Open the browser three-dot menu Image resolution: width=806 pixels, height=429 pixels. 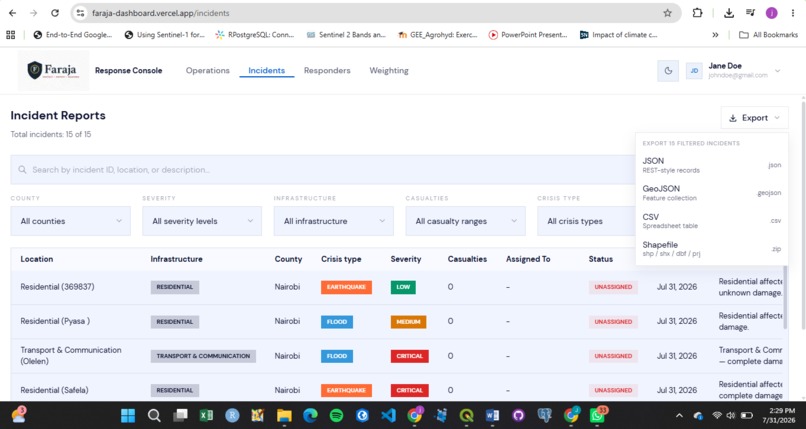click(x=793, y=13)
